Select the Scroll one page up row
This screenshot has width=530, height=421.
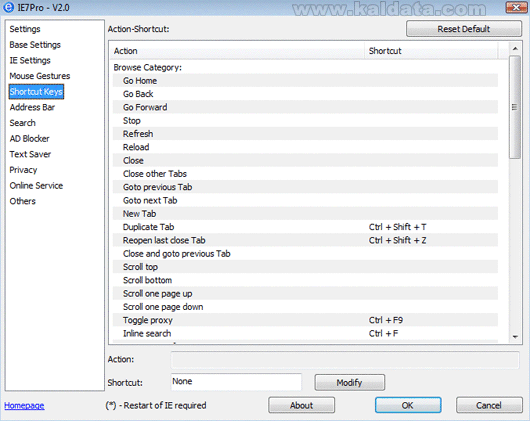(x=305, y=293)
